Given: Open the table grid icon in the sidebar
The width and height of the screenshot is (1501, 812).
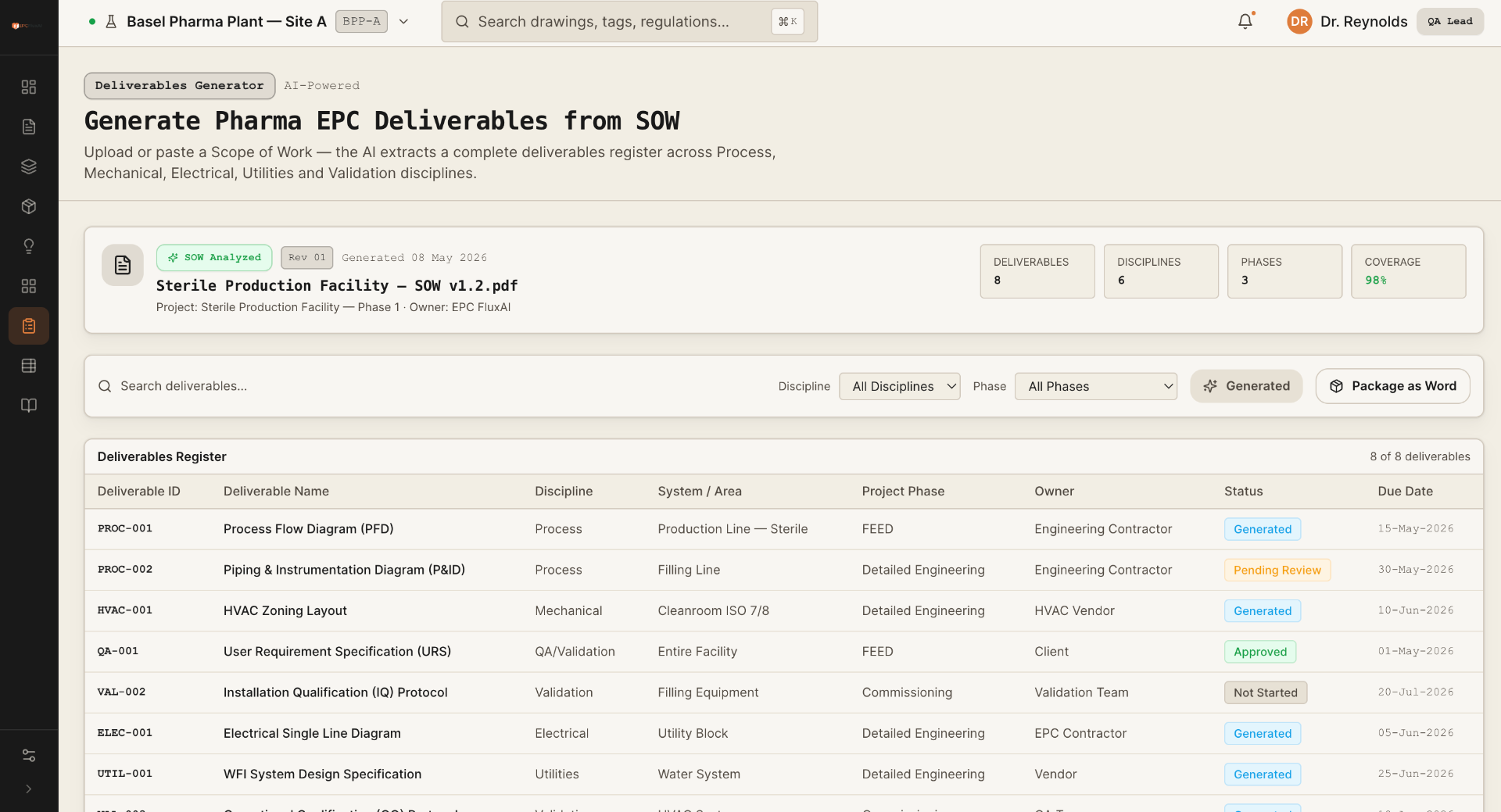Looking at the screenshot, I should (x=29, y=366).
